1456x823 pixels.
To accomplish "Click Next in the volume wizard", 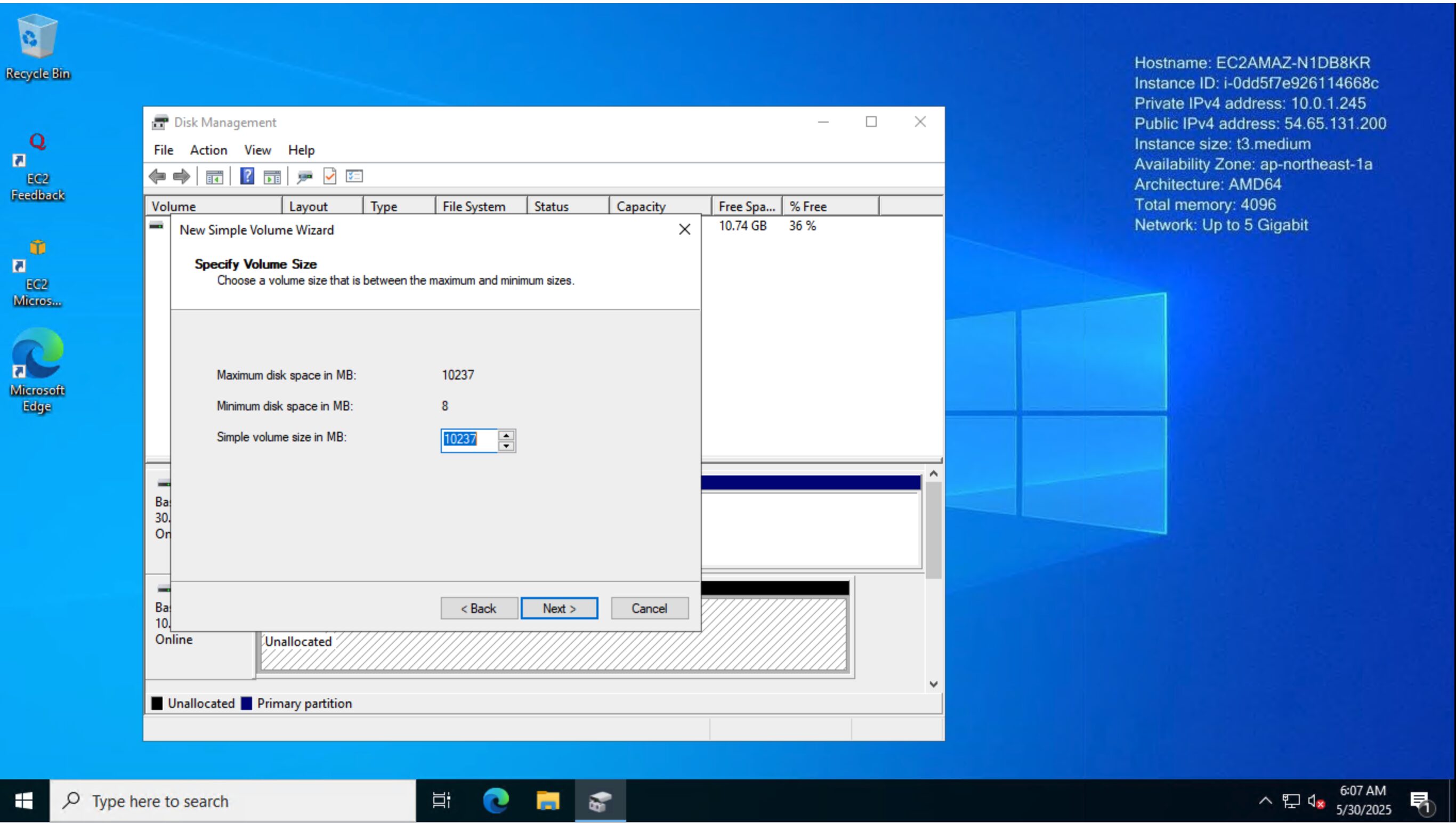I will pos(559,608).
